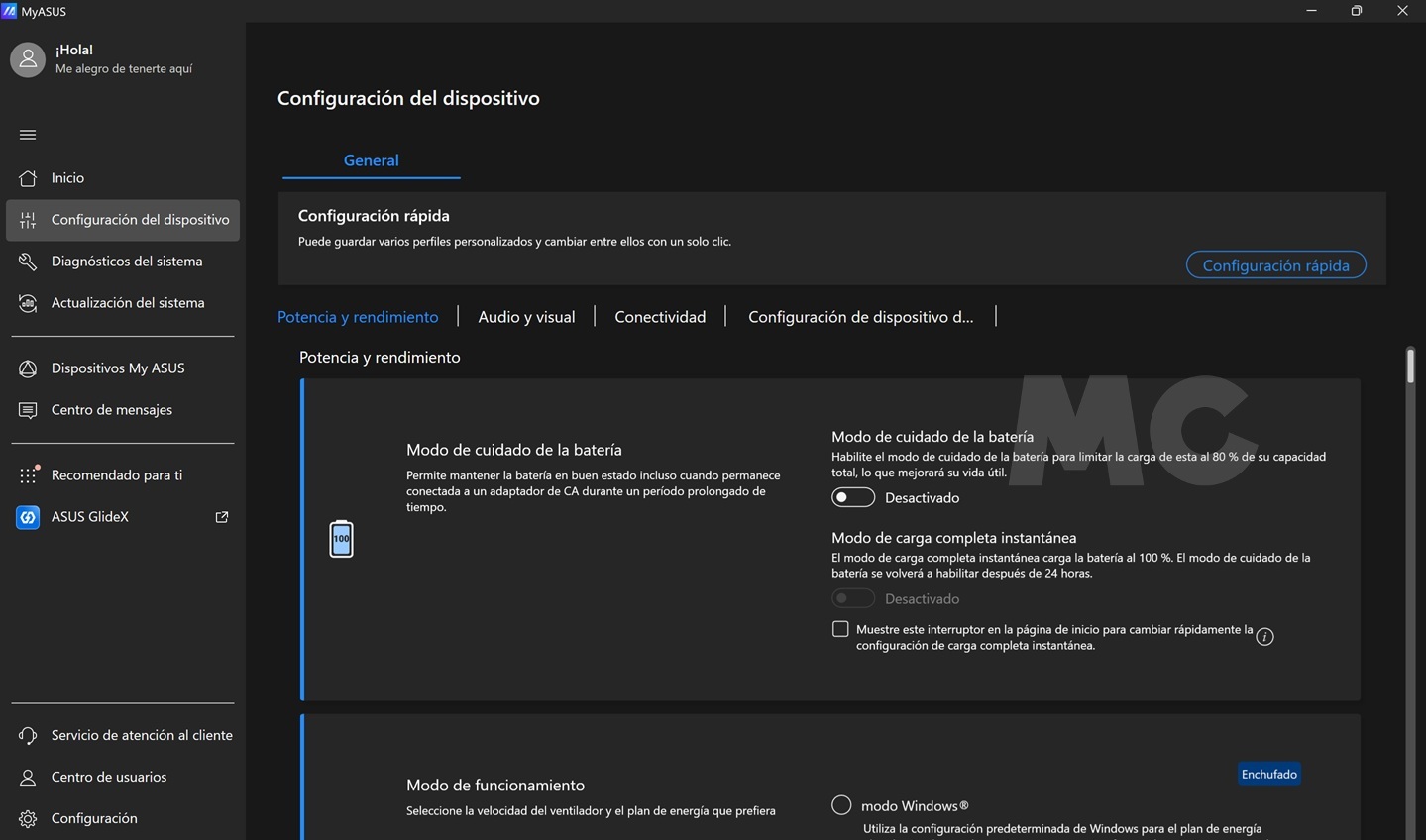The image size is (1426, 840).
Task: Click the Enchufado status badge
Action: [1268, 774]
